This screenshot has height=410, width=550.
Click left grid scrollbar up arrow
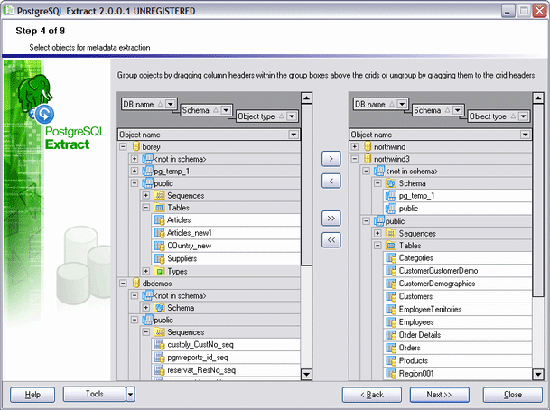click(x=307, y=98)
